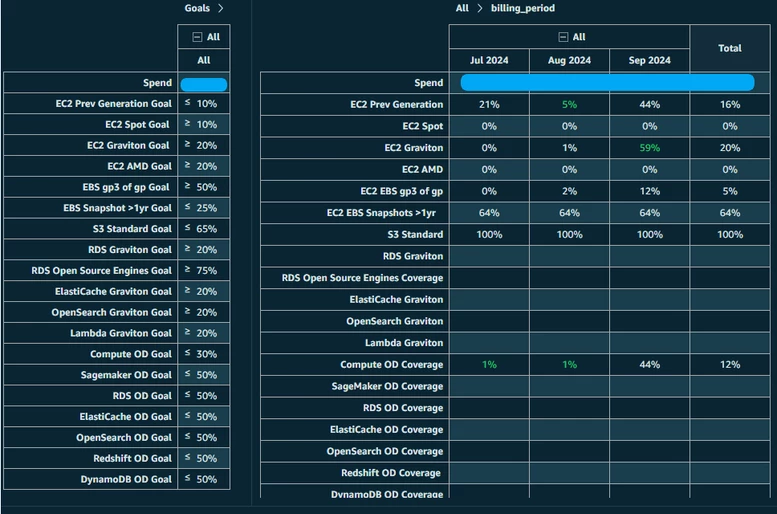Collapse the All column in Goals table
Viewport: 777px width, 514px height.
tap(197, 37)
